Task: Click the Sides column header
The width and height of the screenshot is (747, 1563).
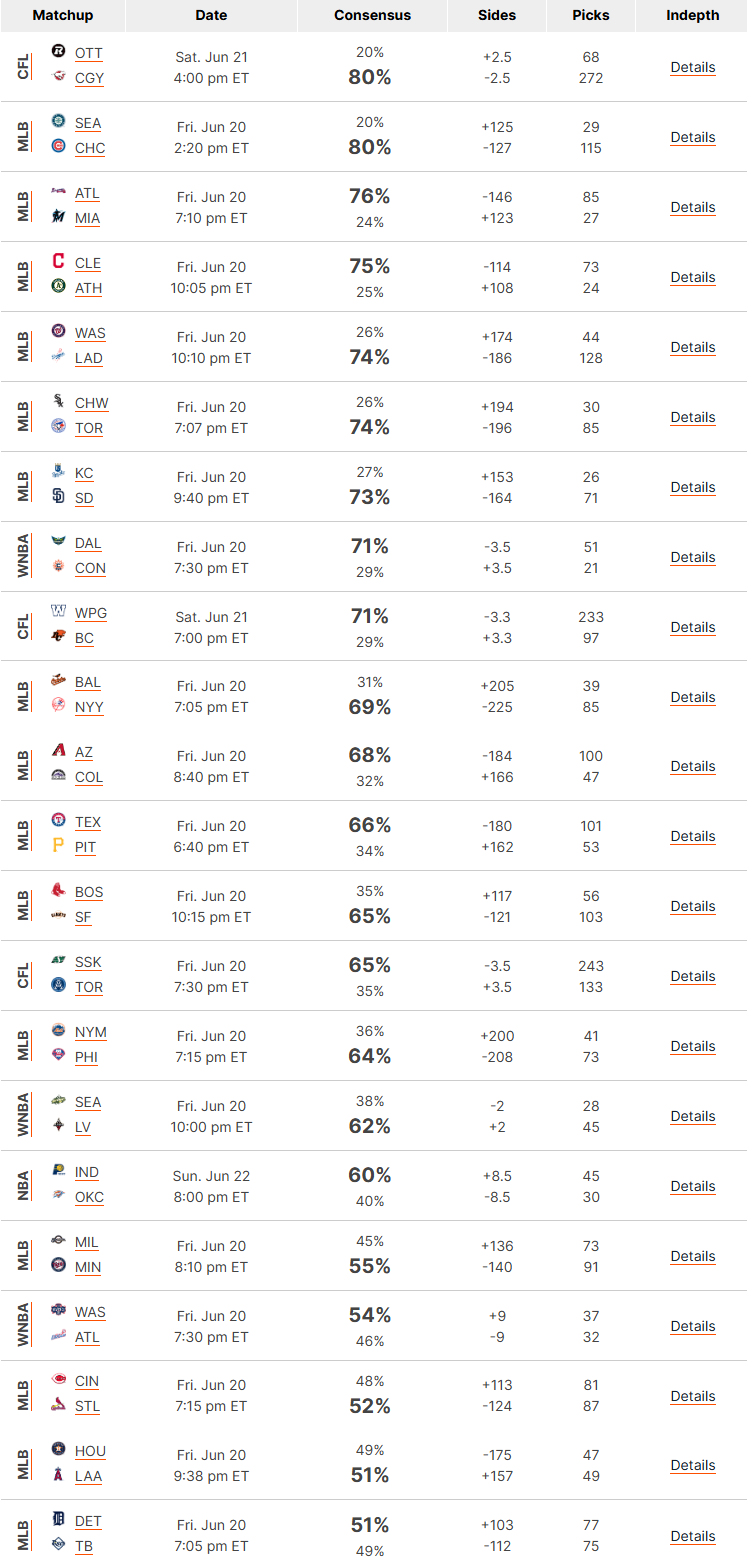Action: [x=497, y=15]
